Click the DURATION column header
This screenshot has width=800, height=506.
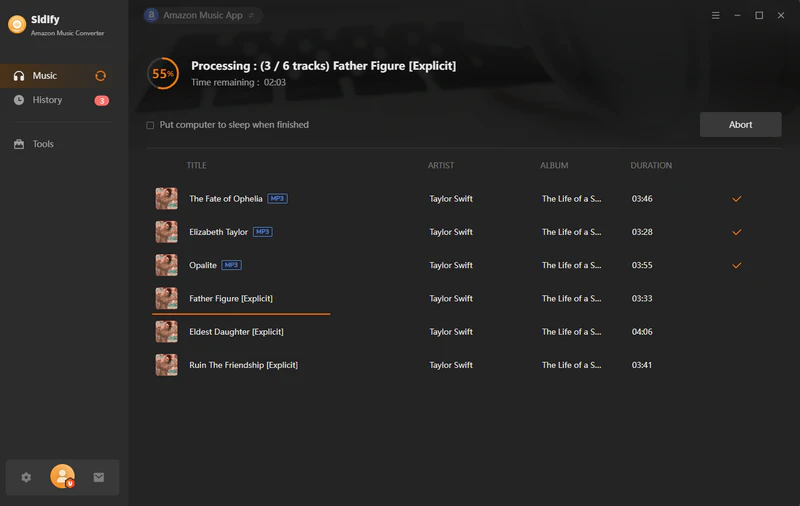pyautogui.click(x=651, y=165)
